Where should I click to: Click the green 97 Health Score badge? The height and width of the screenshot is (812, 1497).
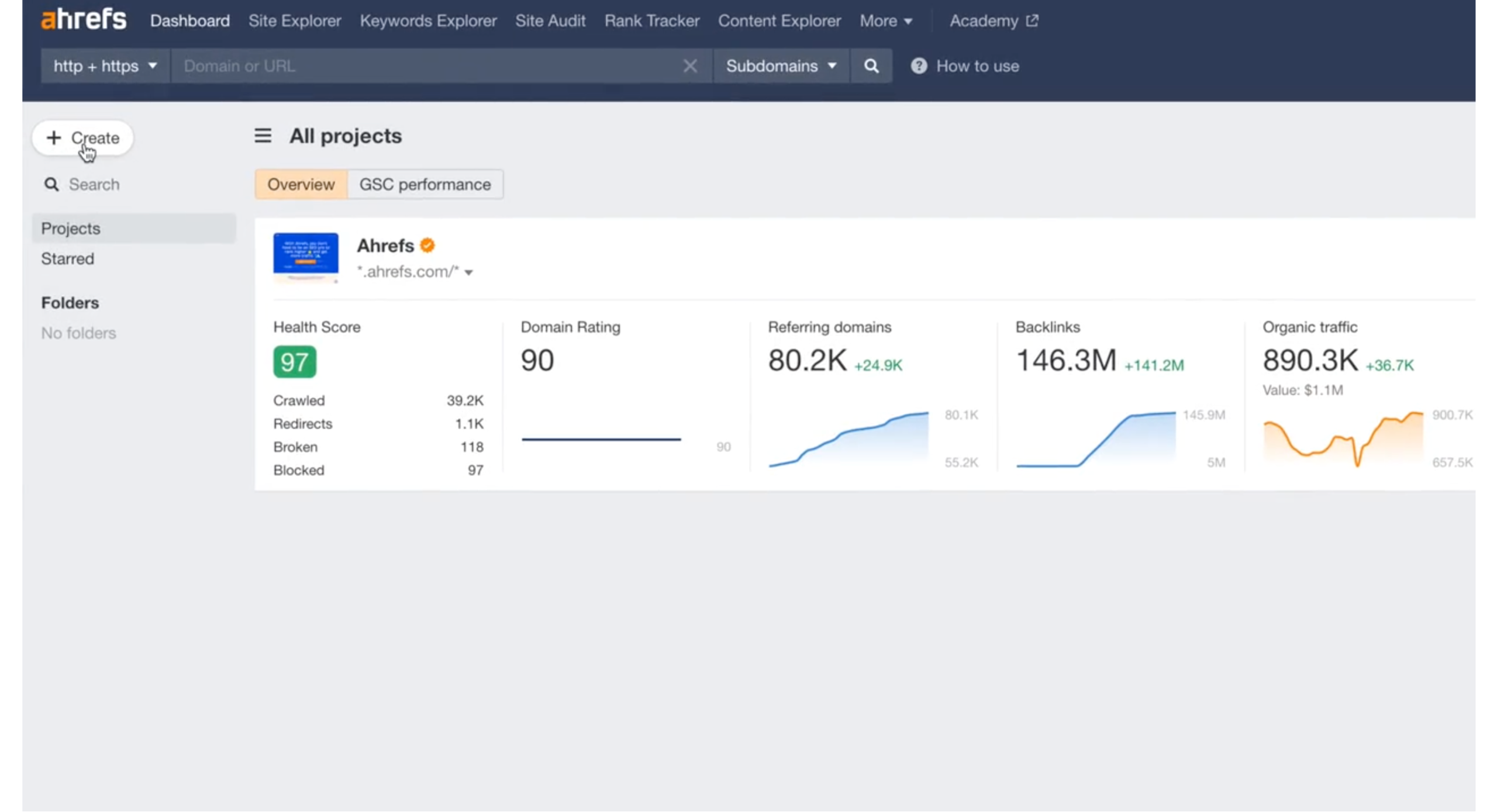coord(294,362)
